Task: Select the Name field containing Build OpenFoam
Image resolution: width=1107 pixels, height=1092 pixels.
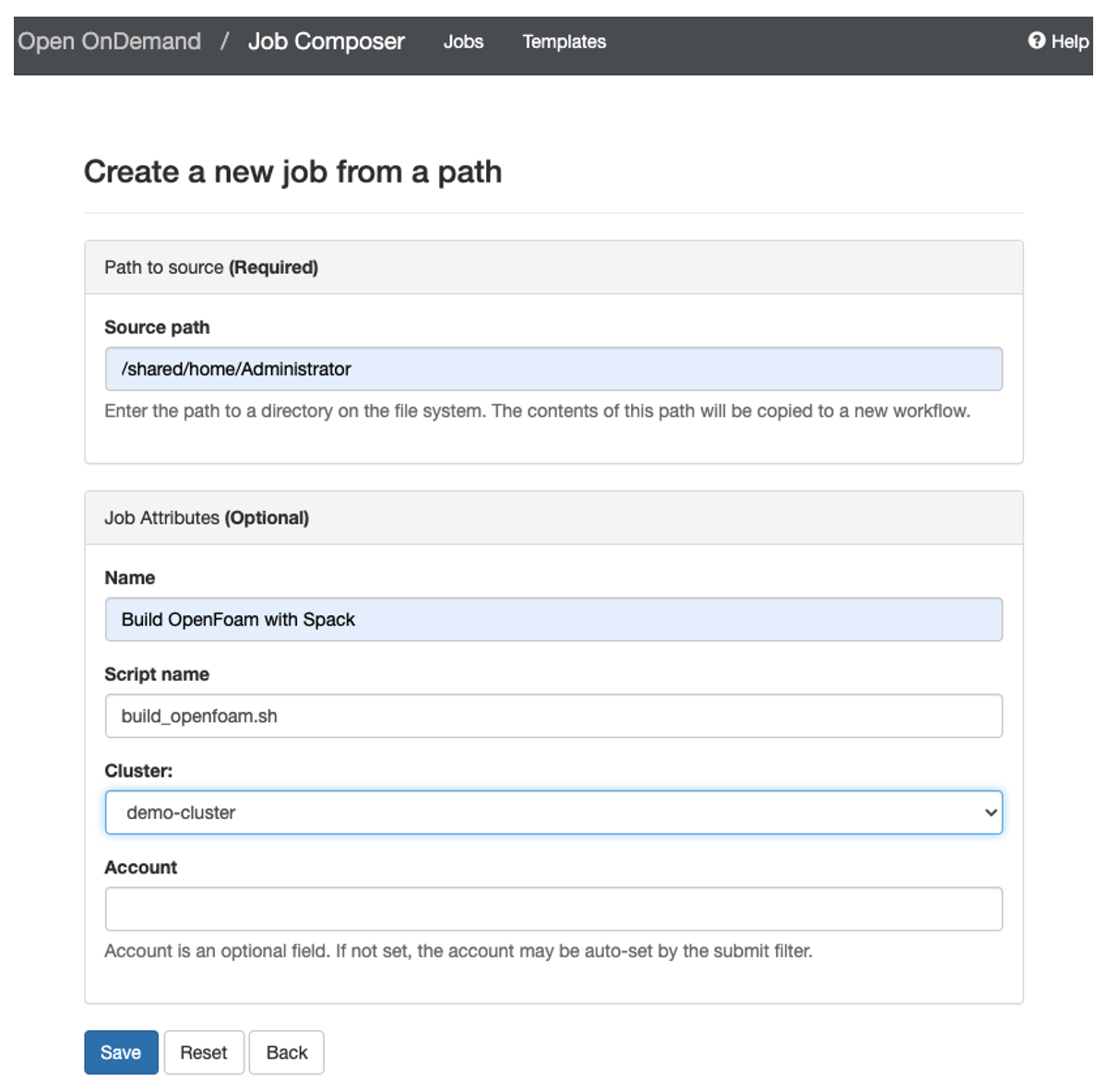Action: [x=553, y=619]
